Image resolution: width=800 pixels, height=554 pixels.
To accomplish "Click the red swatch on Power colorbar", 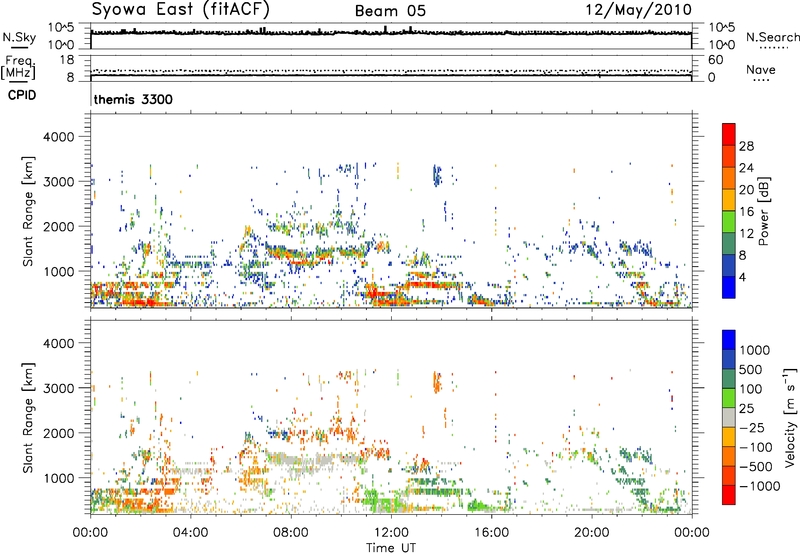I will coord(729,134).
